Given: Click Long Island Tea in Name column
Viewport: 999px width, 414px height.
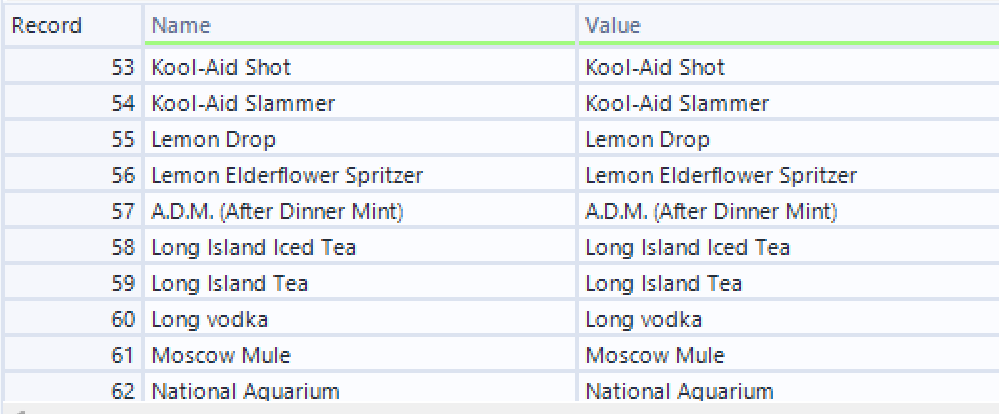Looking at the screenshot, I should (x=229, y=284).
